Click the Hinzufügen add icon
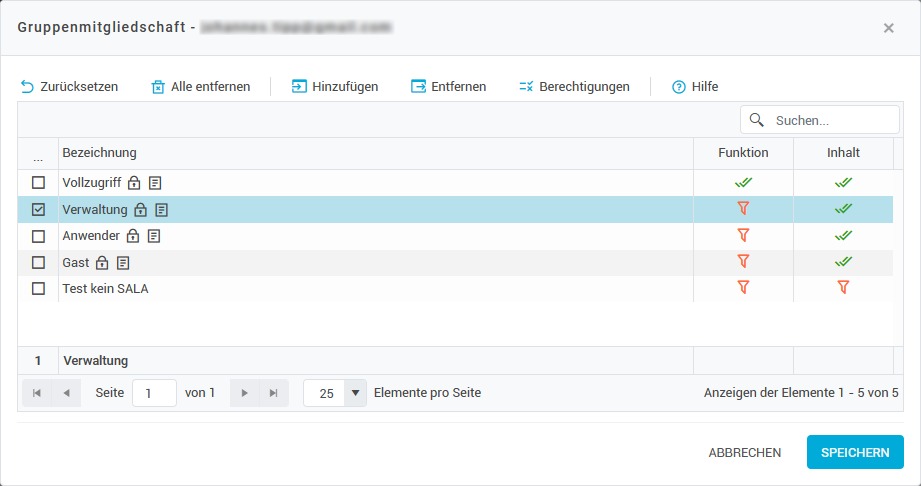 pos(299,87)
